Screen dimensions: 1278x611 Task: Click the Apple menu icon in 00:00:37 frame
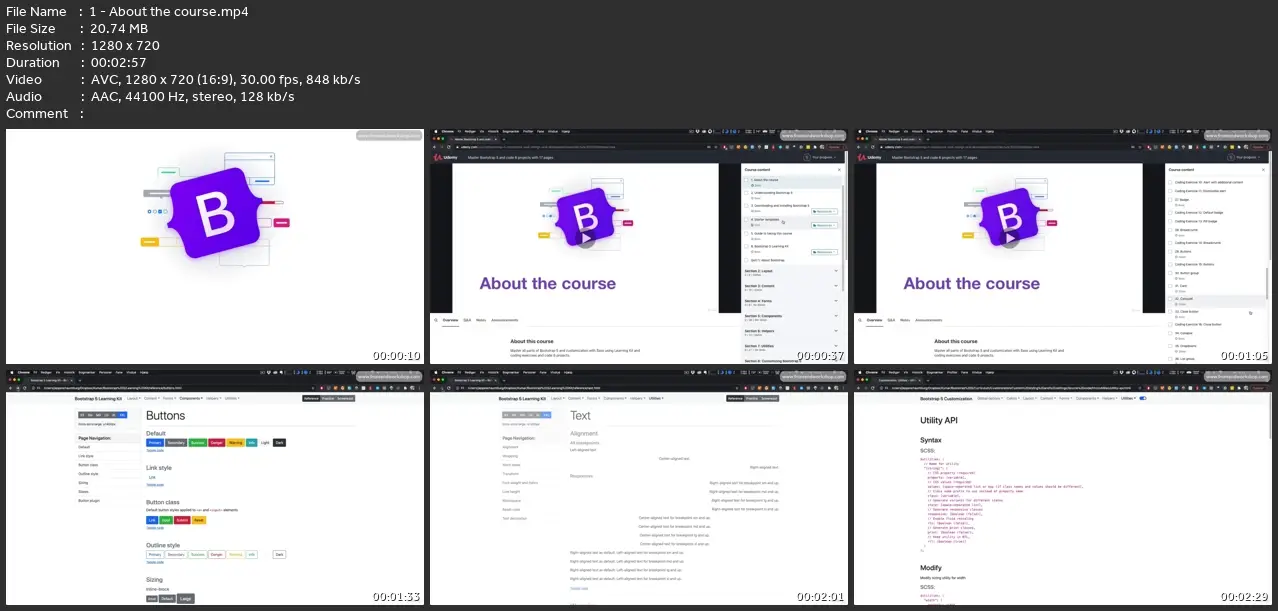coord(435,132)
